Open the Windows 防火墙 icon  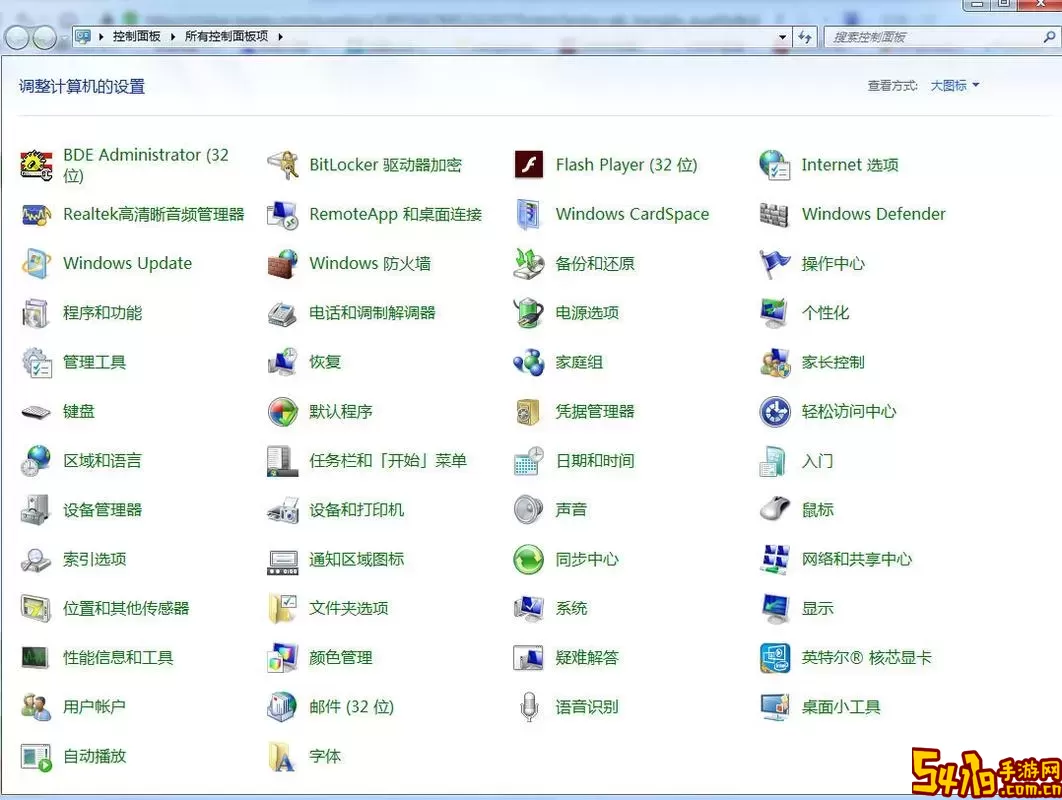coord(282,264)
